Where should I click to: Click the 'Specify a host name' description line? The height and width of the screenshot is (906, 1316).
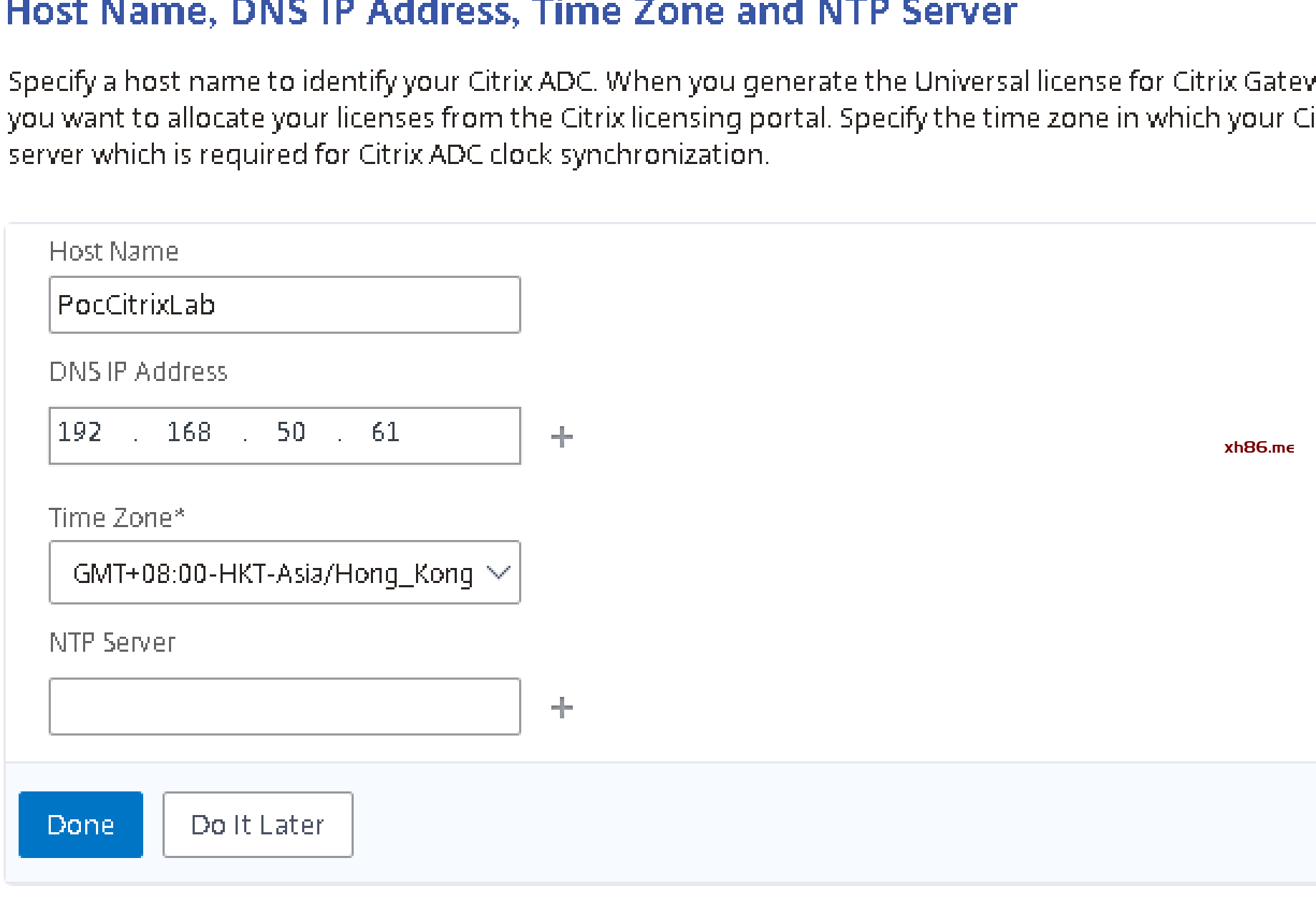pyautogui.click(x=659, y=82)
